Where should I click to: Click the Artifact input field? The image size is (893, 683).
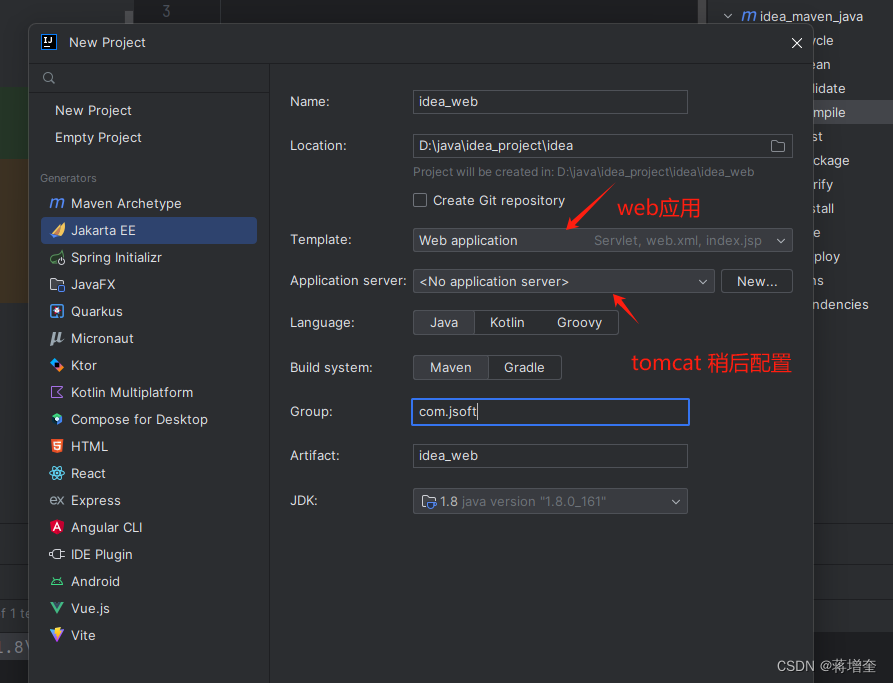click(x=550, y=456)
